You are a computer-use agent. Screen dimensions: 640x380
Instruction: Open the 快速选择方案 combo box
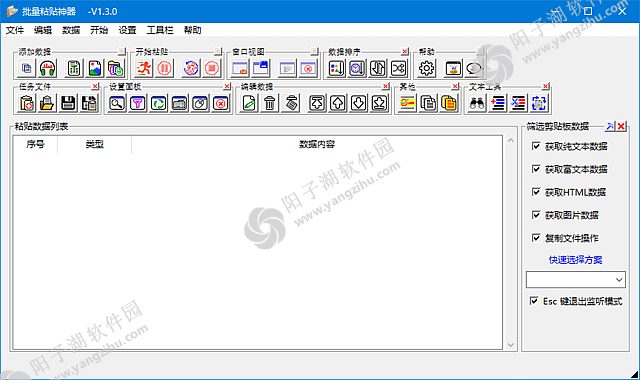point(576,280)
